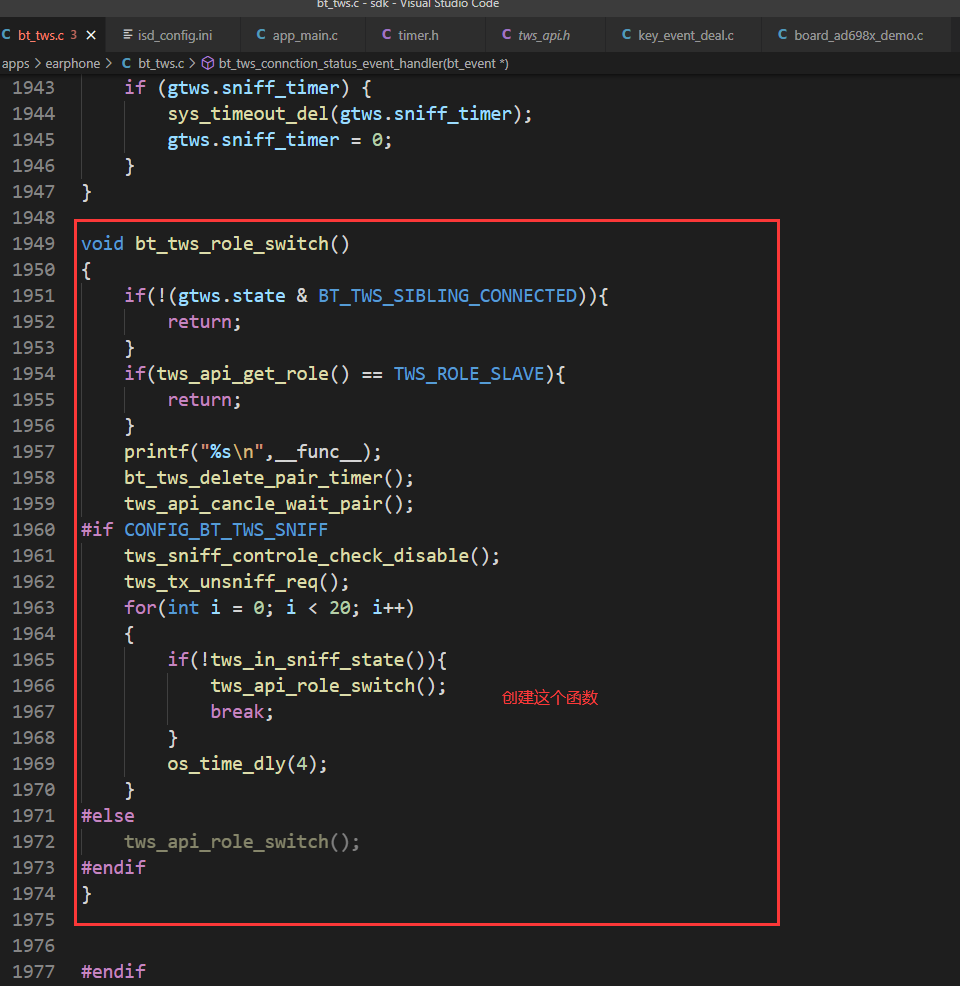Image resolution: width=960 pixels, height=986 pixels.
Task: Click the apps breadcrumb segment
Action: pyautogui.click(x=16, y=64)
